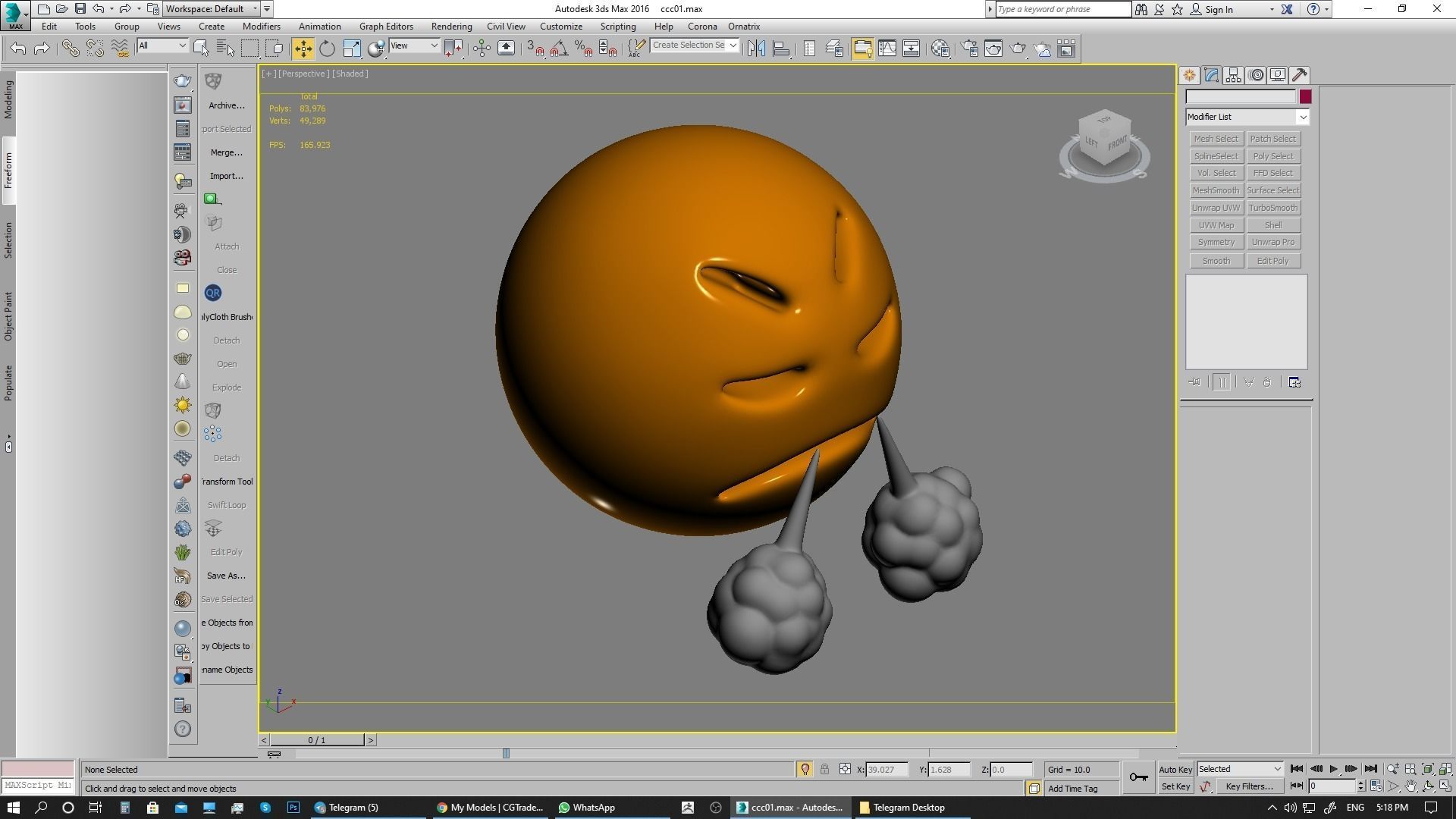The height and width of the screenshot is (819, 1456).
Task: Toggle Spinner Snap on
Action: pos(607,49)
